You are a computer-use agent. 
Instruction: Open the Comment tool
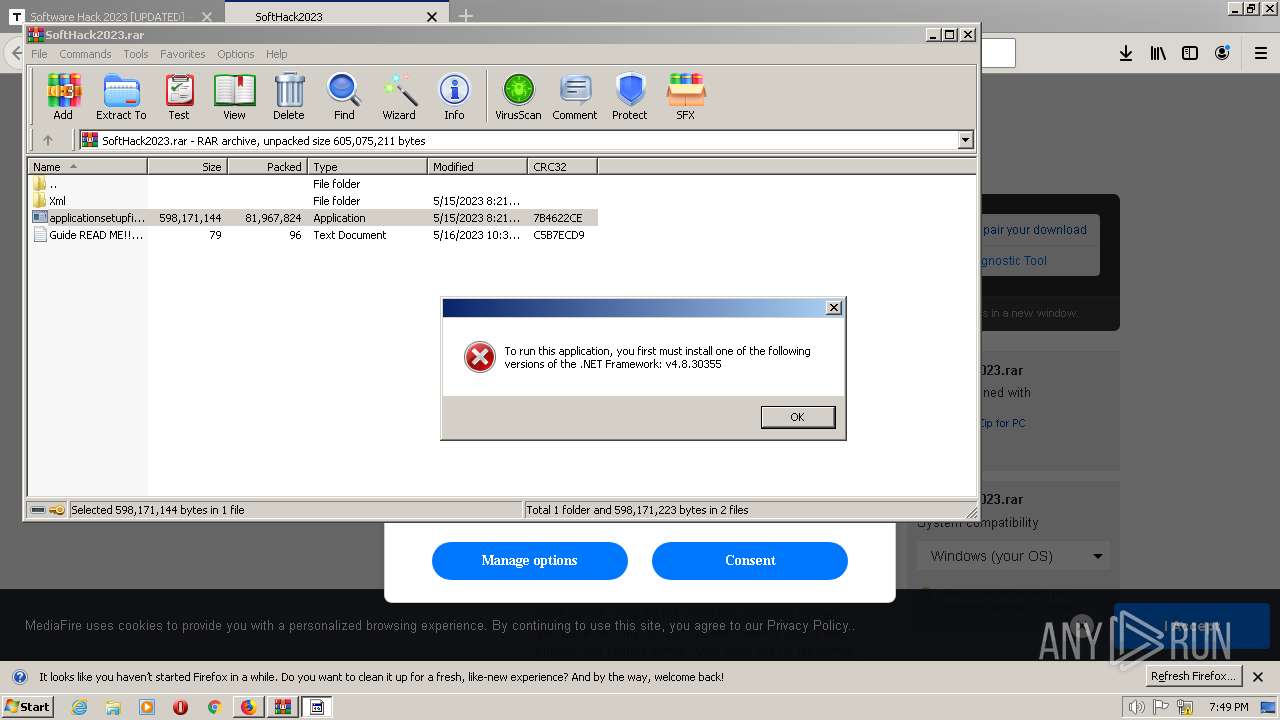point(575,97)
